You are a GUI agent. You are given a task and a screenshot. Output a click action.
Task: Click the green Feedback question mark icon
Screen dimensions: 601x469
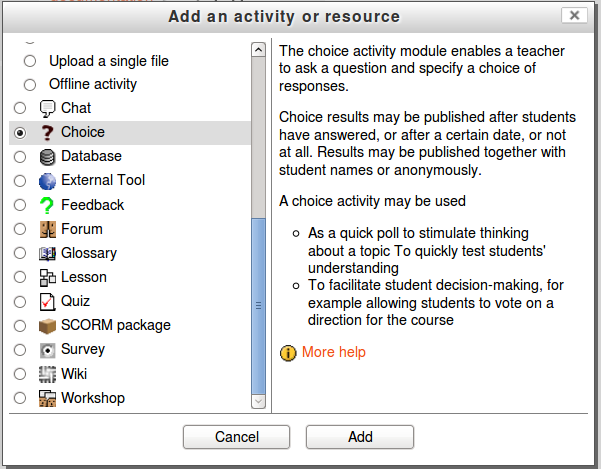(48, 205)
